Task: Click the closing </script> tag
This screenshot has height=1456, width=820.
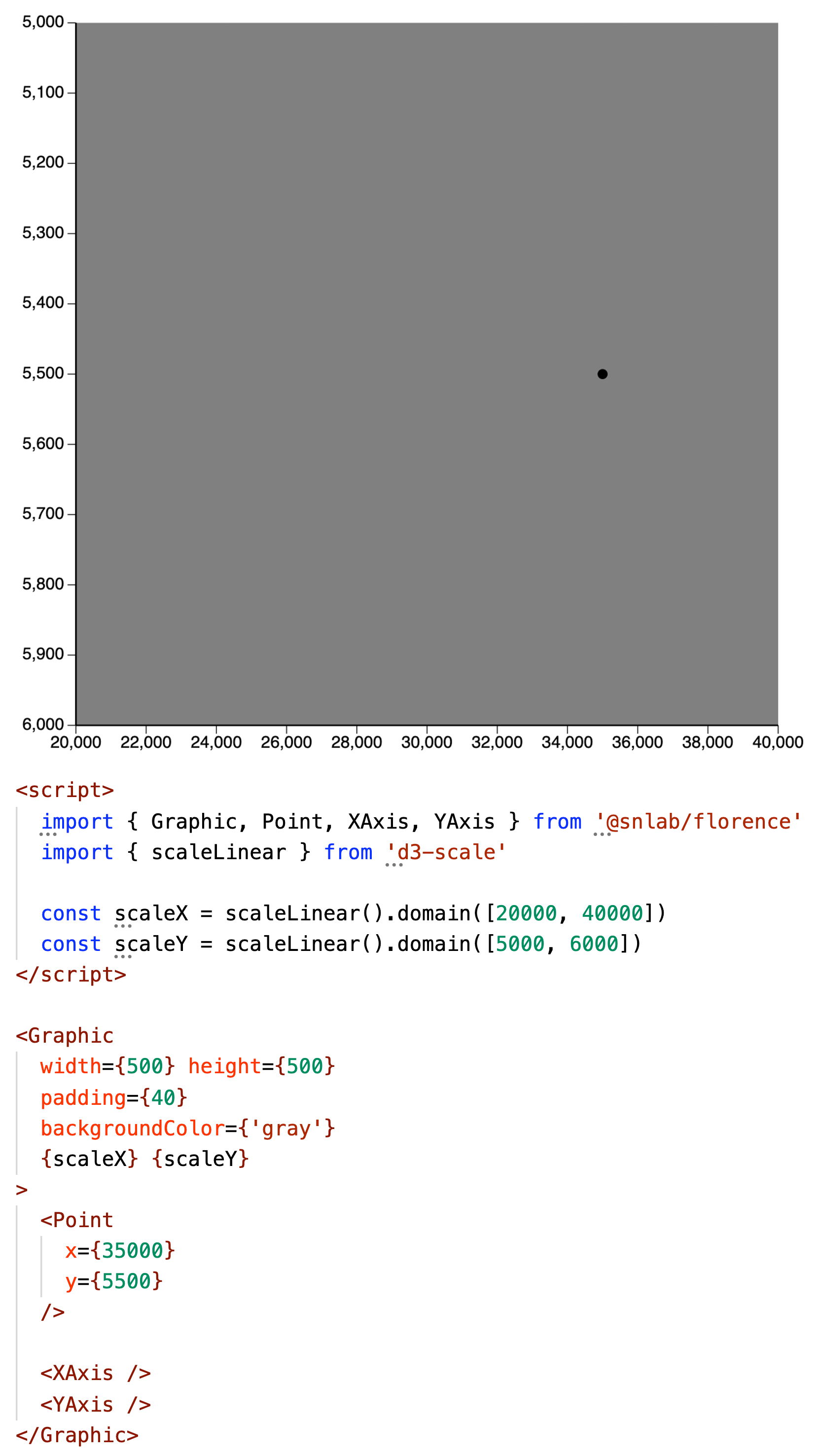Action: [x=71, y=975]
